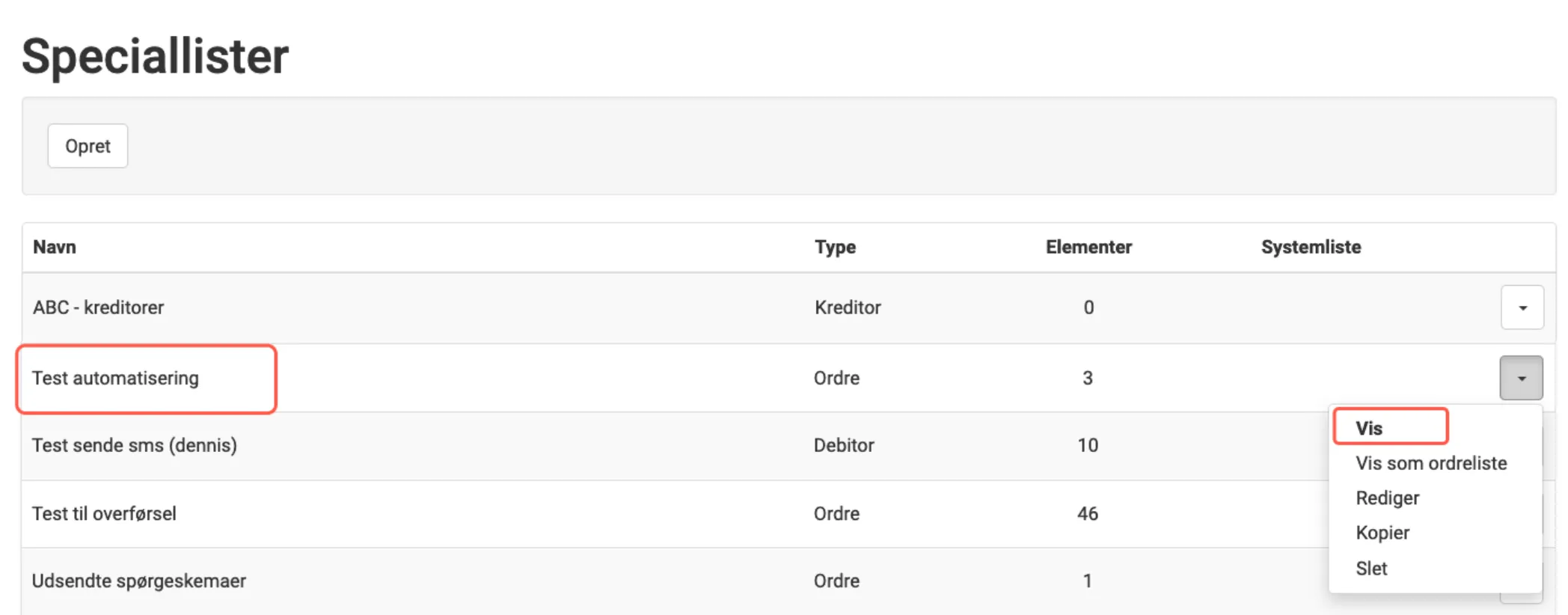The height and width of the screenshot is (615, 1568).
Task: Click the element count 46 cell
Action: (x=1088, y=514)
